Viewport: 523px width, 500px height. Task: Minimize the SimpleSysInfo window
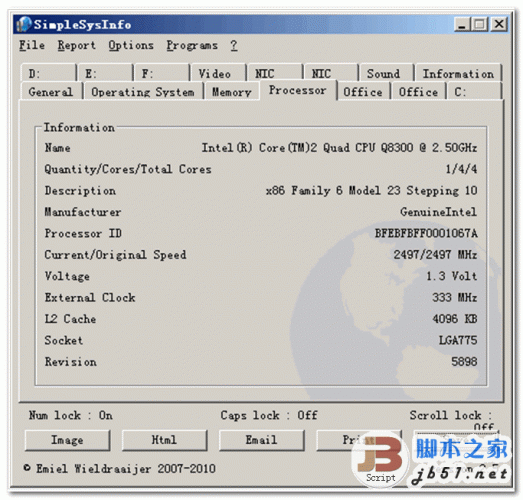click(462, 24)
